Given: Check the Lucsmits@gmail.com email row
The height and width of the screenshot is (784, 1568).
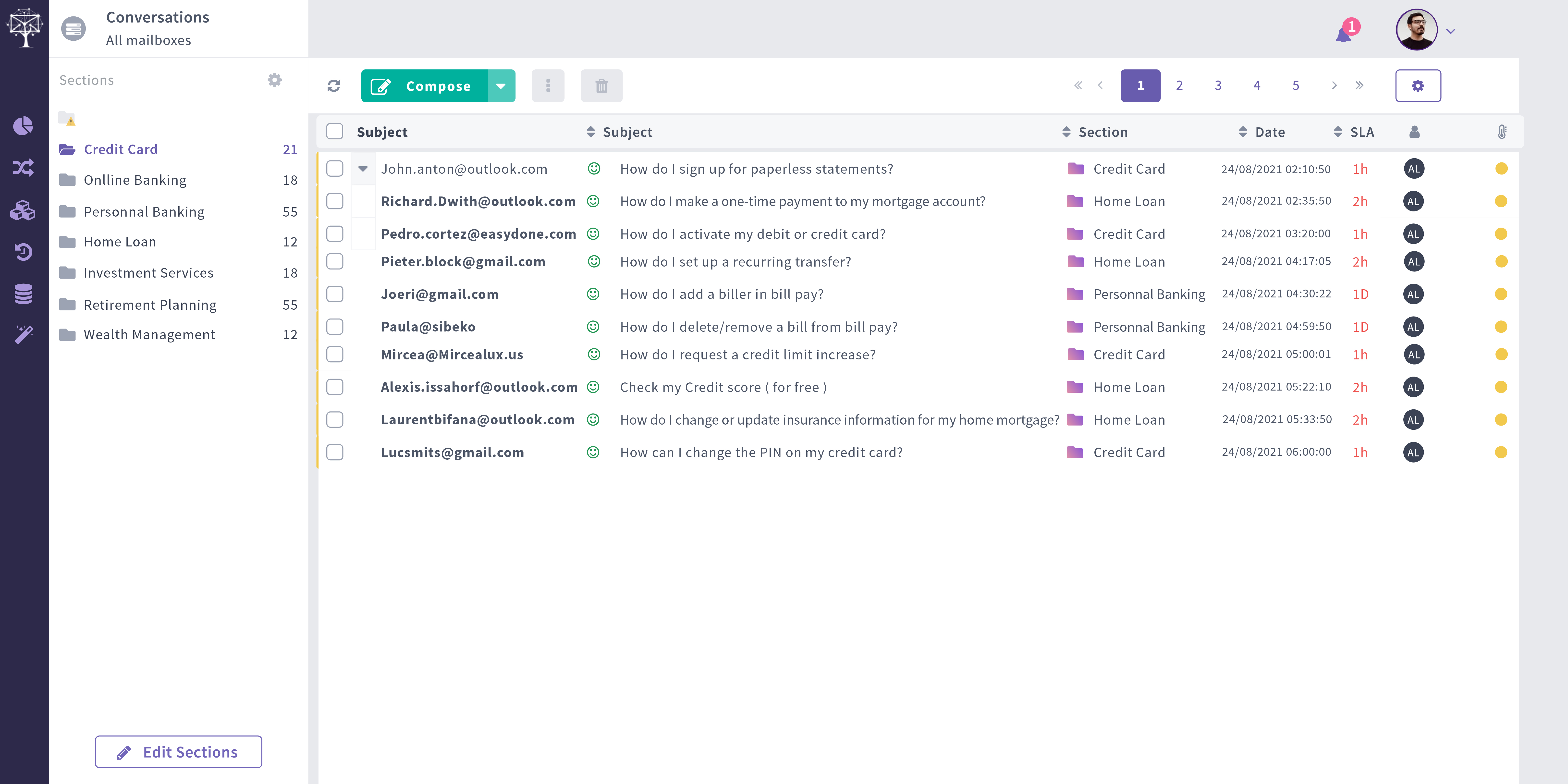Looking at the screenshot, I should [x=334, y=452].
